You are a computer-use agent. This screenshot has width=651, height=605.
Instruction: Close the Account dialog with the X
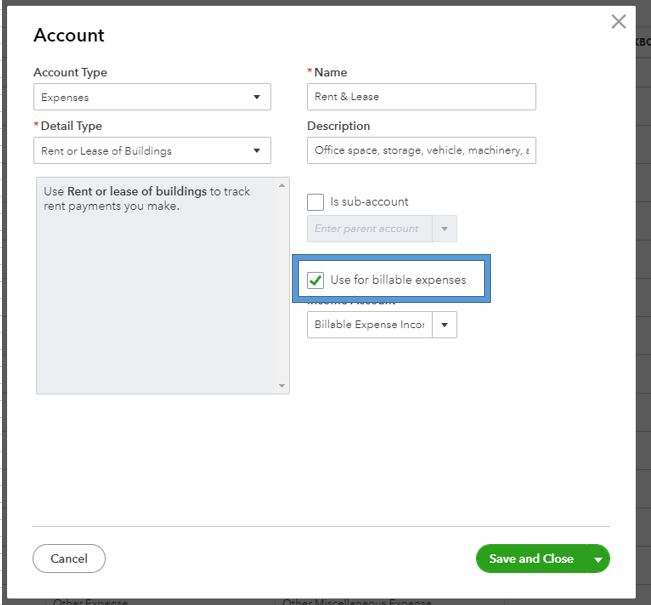coord(618,22)
